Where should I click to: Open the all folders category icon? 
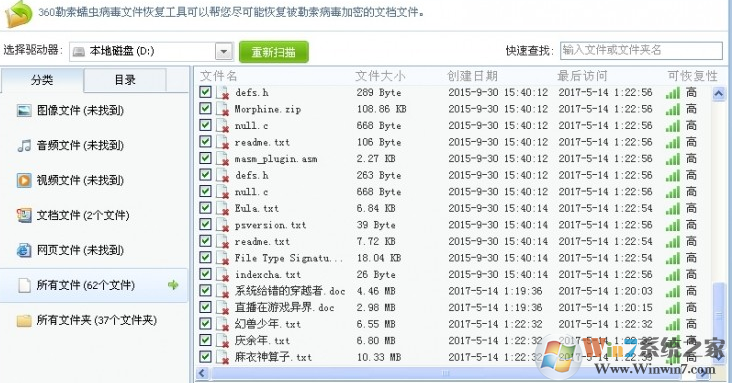[24, 320]
